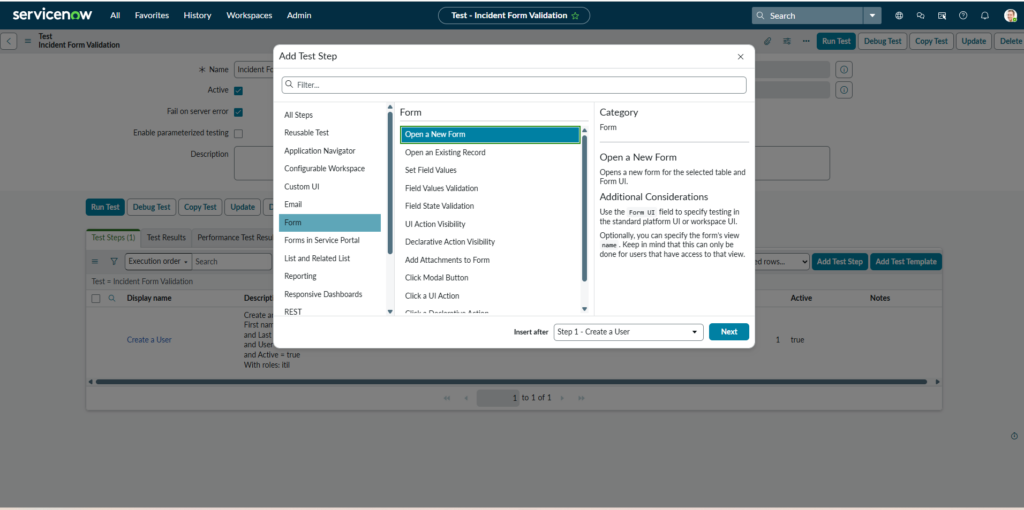Open the help question mark icon

(x=963, y=16)
